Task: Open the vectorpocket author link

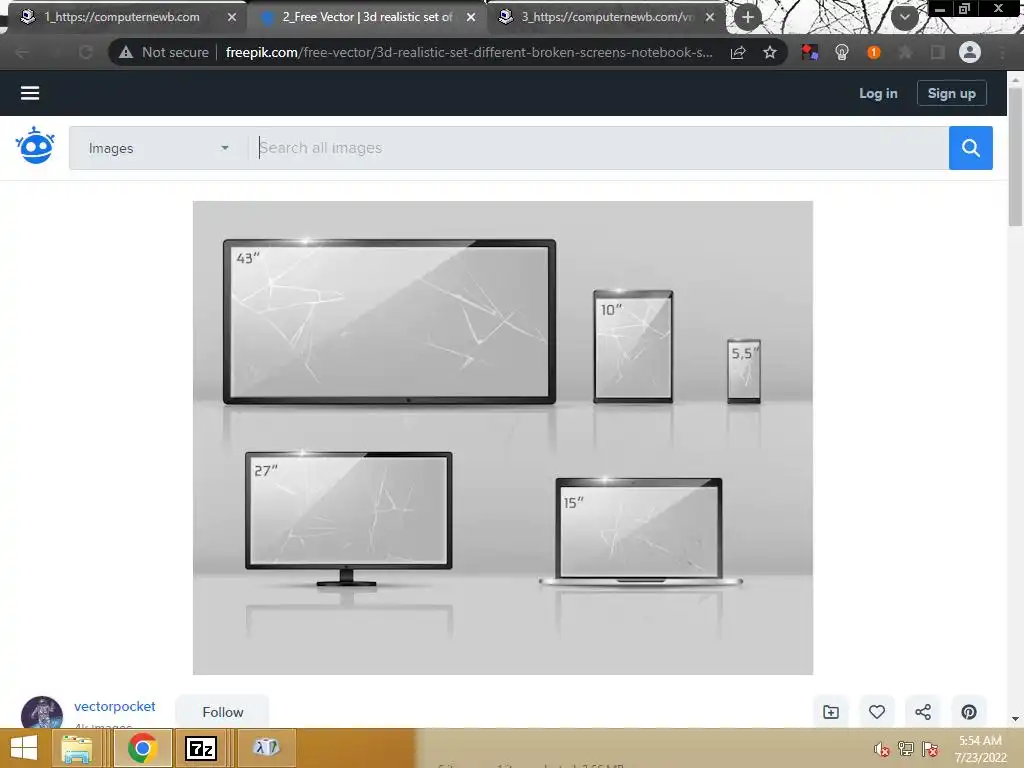Action: (115, 706)
